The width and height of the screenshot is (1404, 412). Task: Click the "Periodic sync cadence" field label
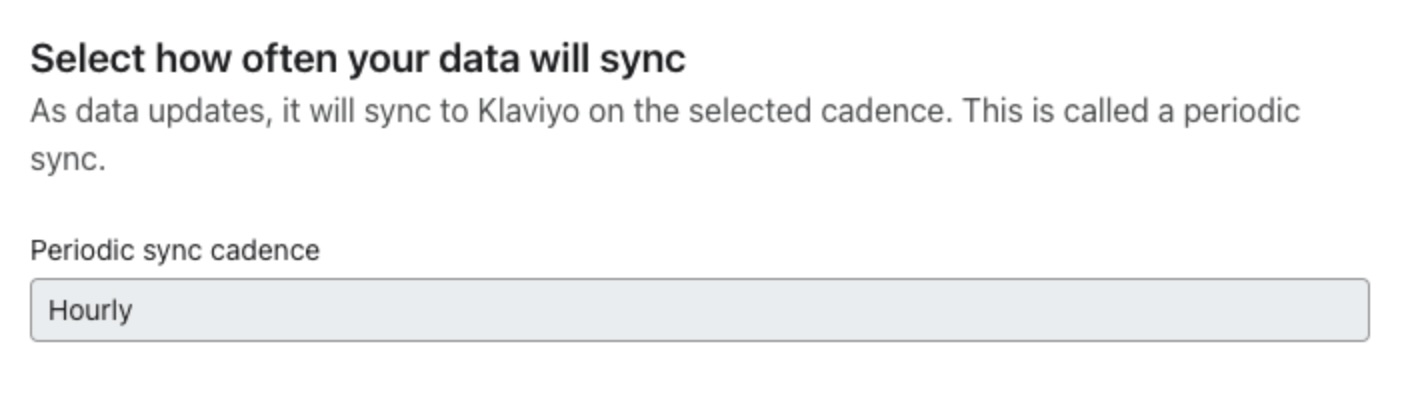click(x=175, y=250)
